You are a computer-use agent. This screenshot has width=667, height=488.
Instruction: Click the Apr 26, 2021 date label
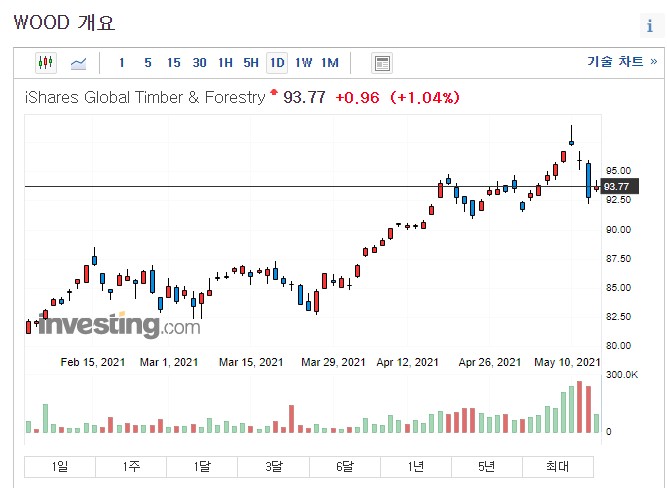tap(490, 362)
